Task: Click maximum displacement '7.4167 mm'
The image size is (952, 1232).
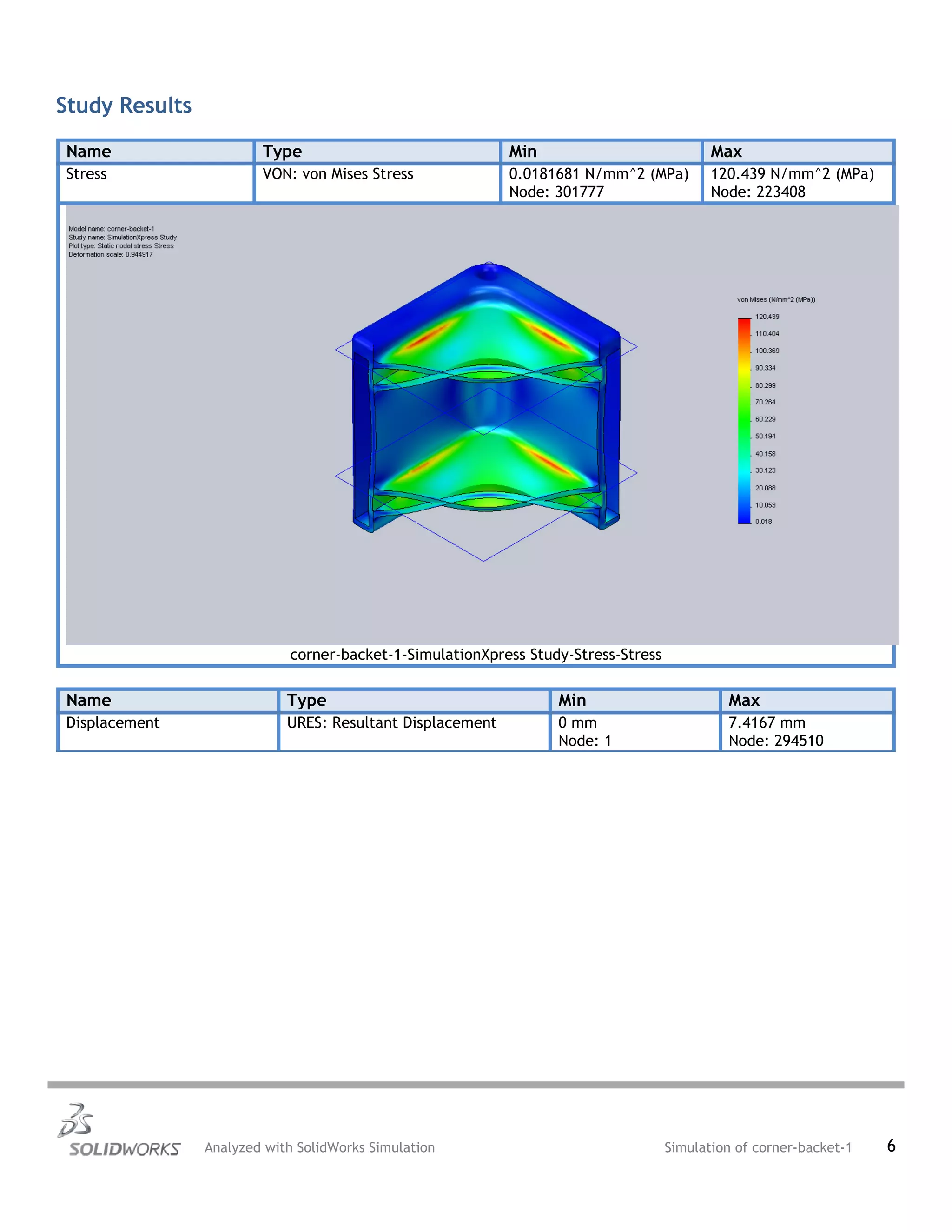Action: [767, 722]
